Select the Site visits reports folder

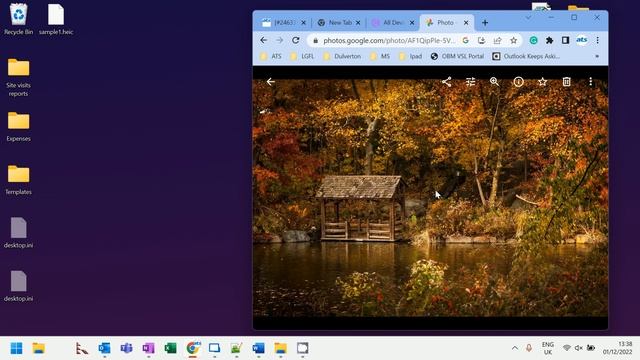(x=18, y=78)
